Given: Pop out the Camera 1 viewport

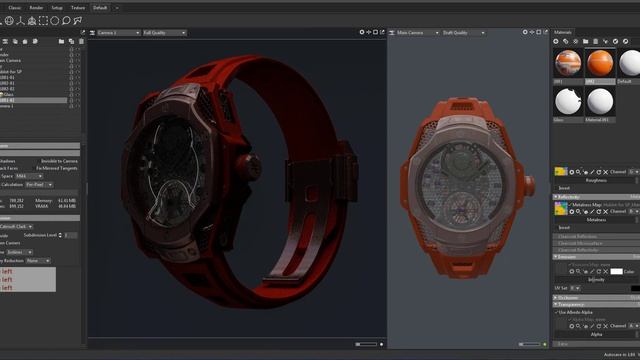Looking at the screenshot, I should (382, 32).
